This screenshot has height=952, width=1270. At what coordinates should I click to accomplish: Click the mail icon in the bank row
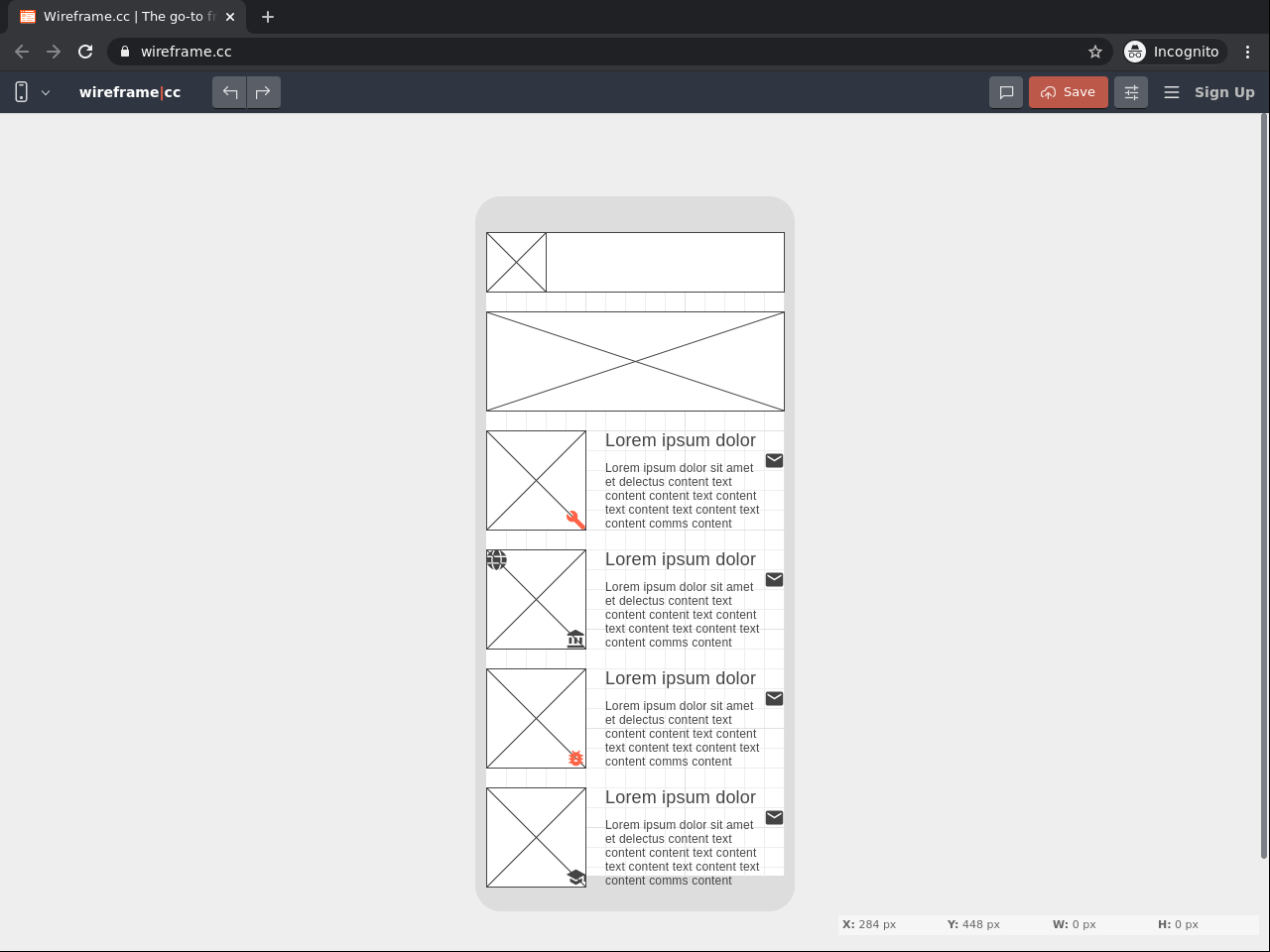click(774, 579)
